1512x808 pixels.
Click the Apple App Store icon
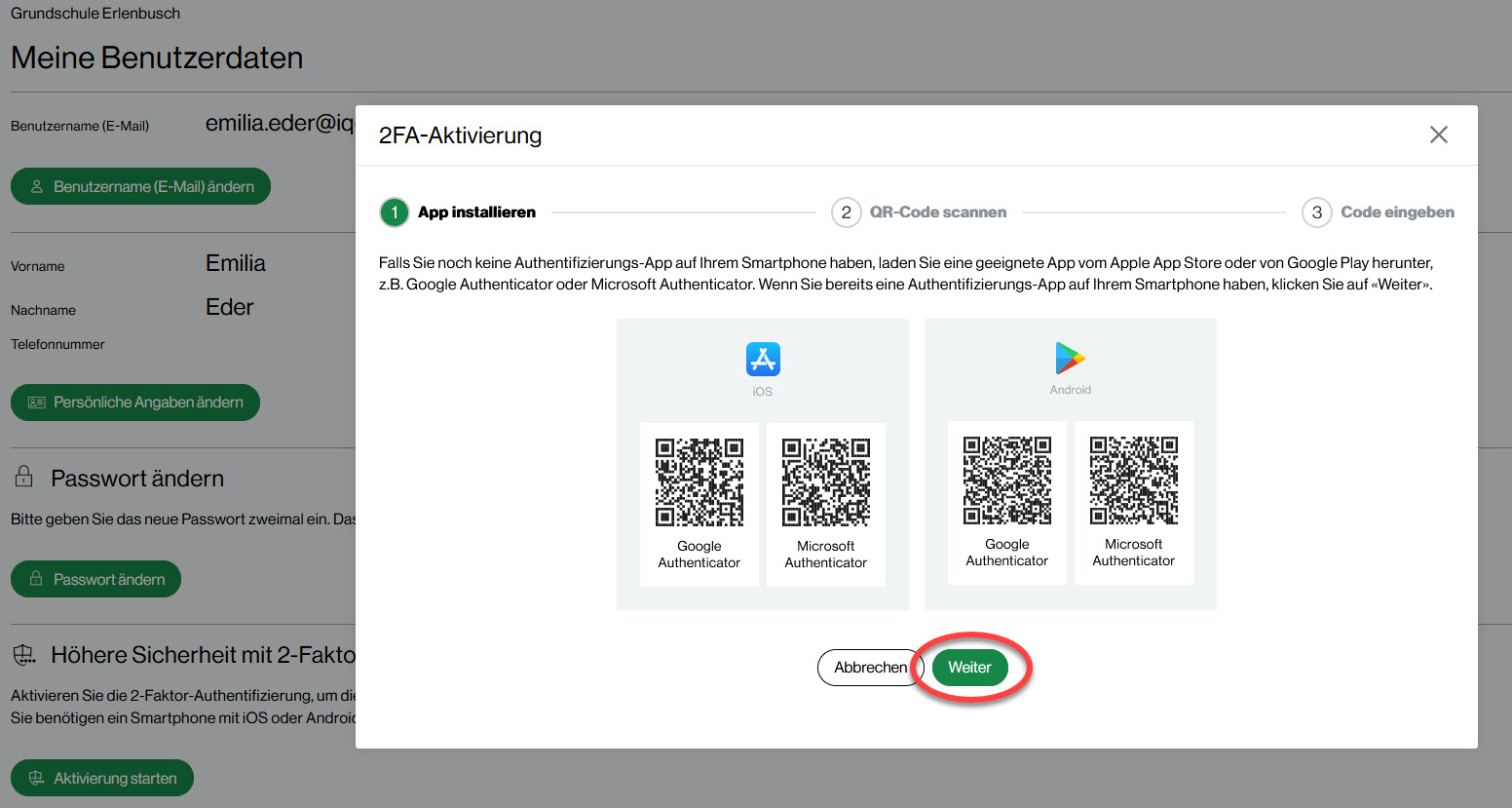pos(763,359)
